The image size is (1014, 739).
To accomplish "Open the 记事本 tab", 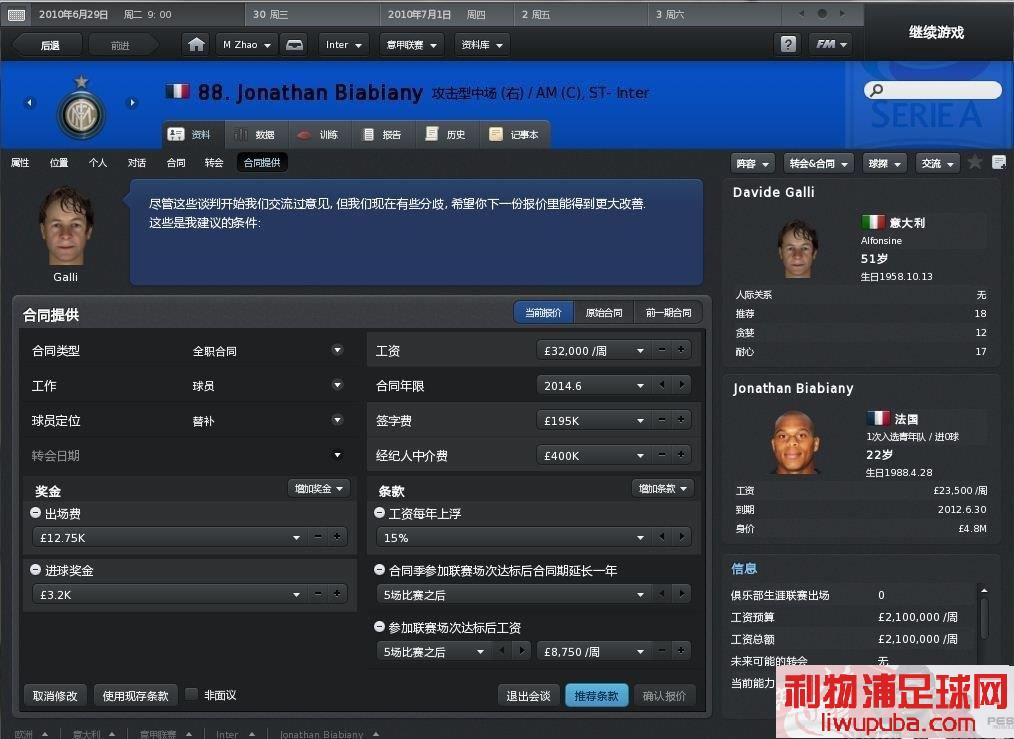I will pyautogui.click(x=515, y=134).
